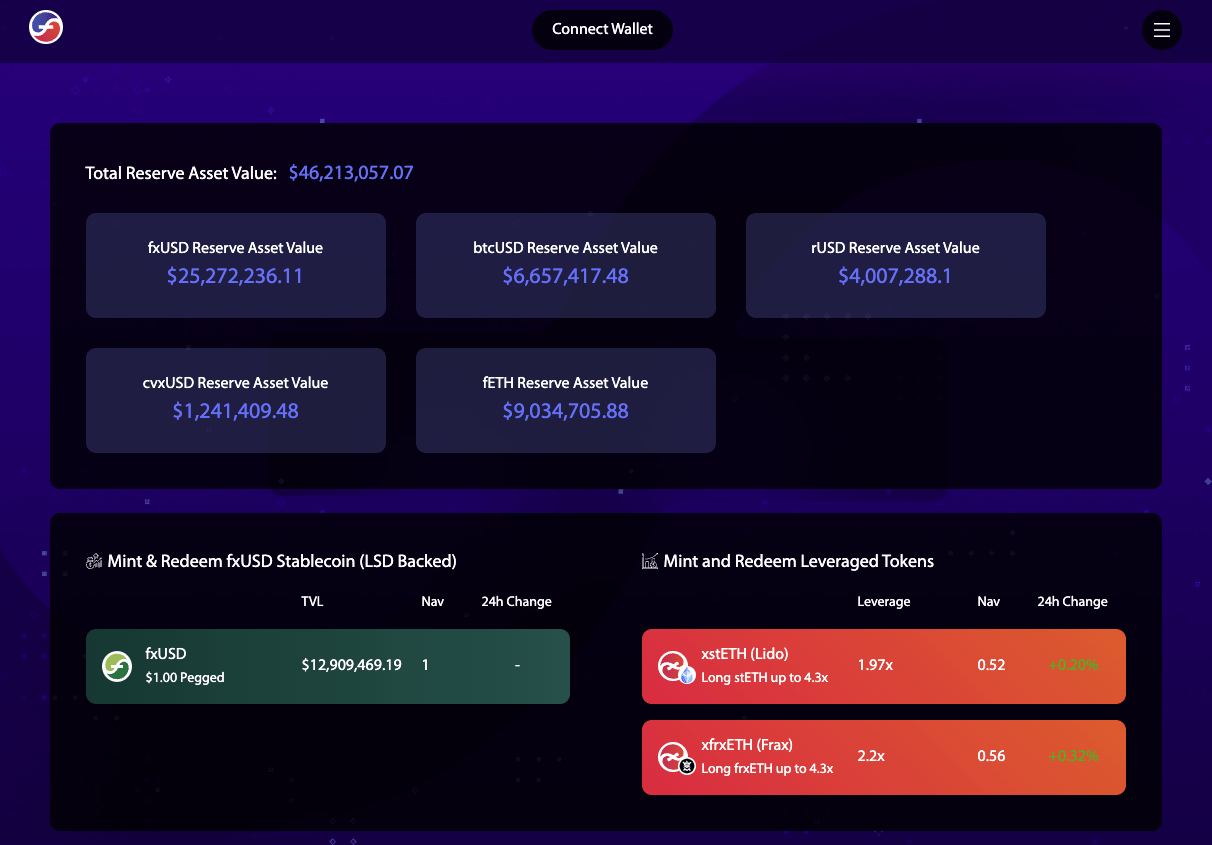
Task: Select the fxUSD Reserve Asset Value card
Action: click(x=236, y=265)
